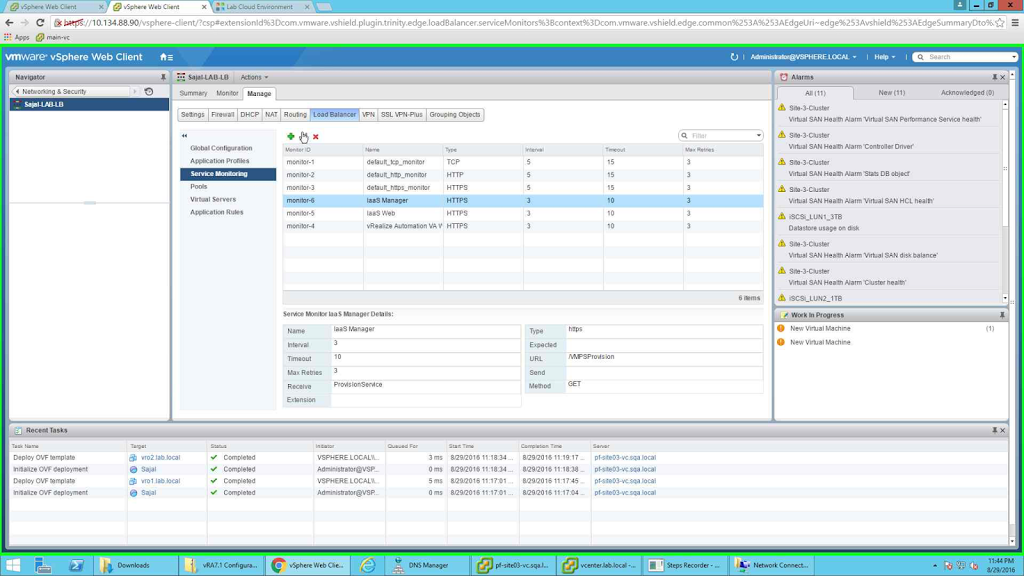Open the vro2.lab.local target link
Image resolution: width=1024 pixels, height=576 pixels.
pos(161,458)
